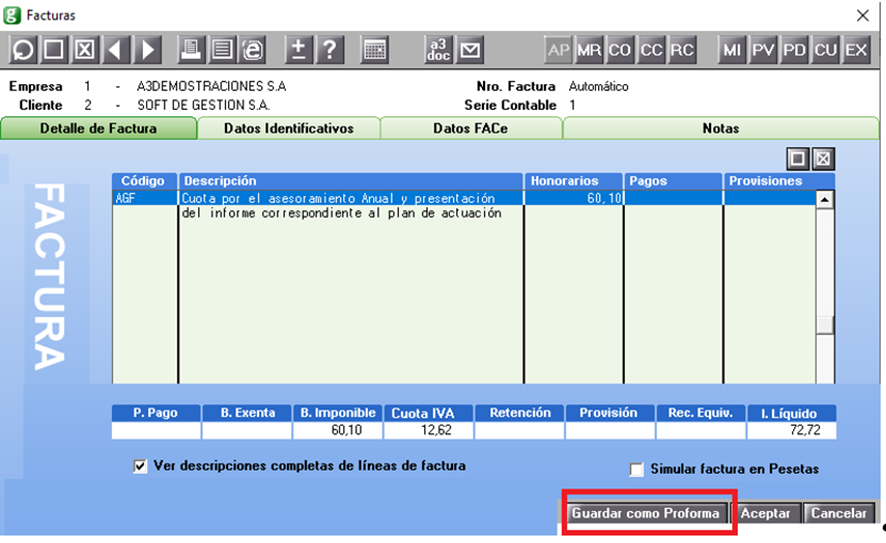The image size is (886, 543).
Task: Click the print invoice toolbar icon
Action: [191, 50]
